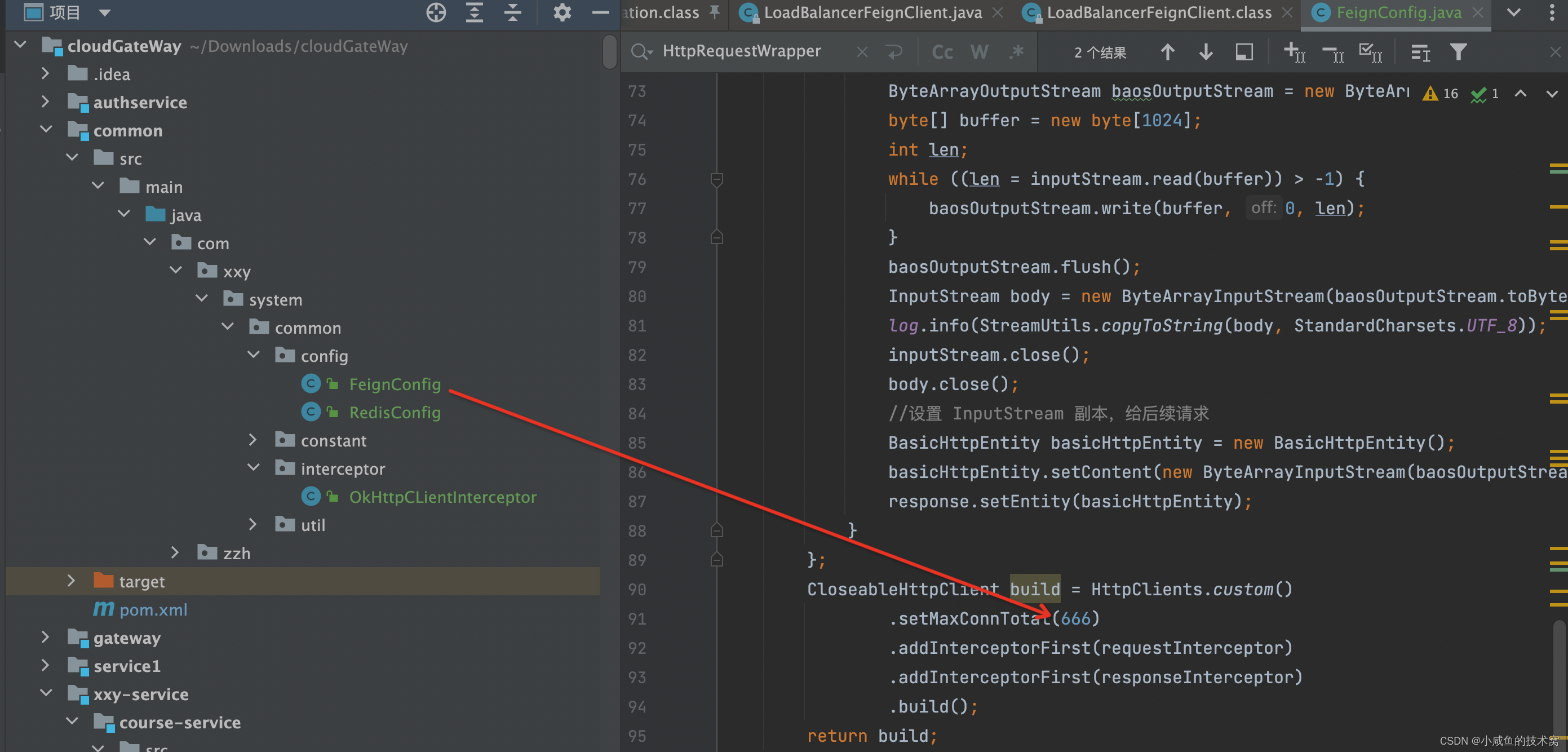The width and height of the screenshot is (1568, 752).
Task: Select the course-service module
Action: (180, 723)
